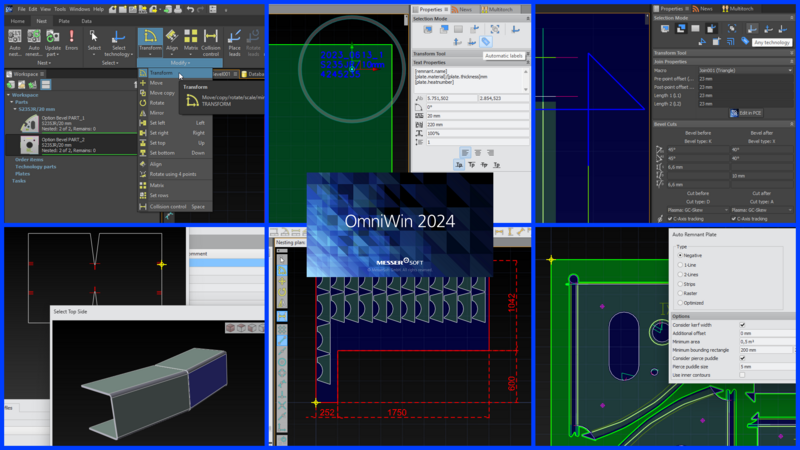The width and height of the screenshot is (800, 450).
Task: Click the Any technology tag icon in dark panel
Action: click(745, 41)
